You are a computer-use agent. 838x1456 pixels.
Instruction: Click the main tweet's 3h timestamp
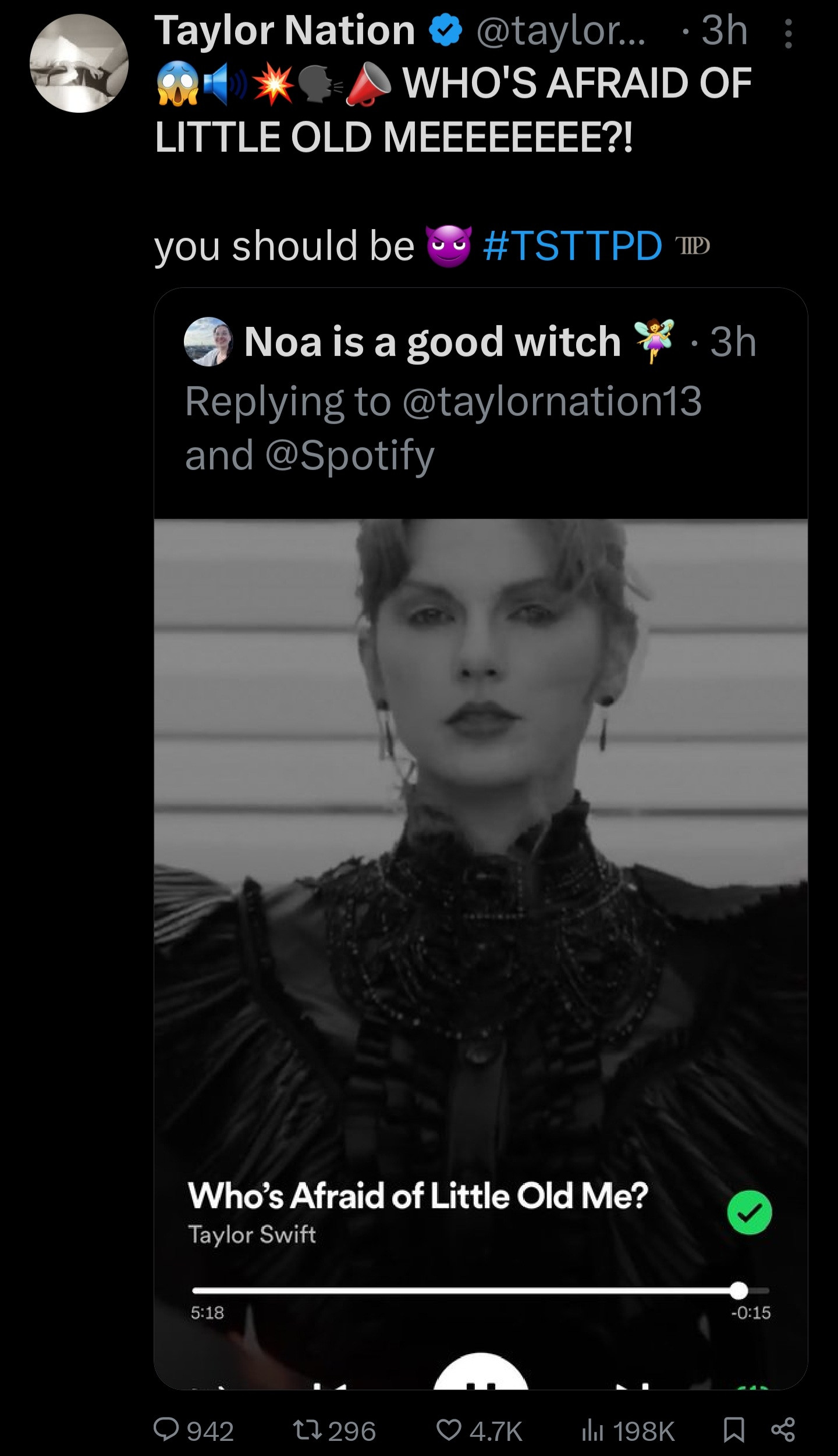[724, 30]
